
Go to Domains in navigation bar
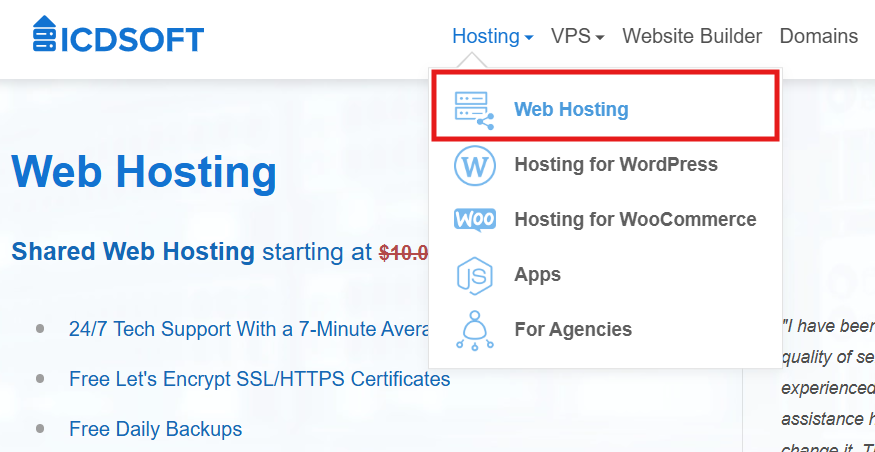pos(819,36)
